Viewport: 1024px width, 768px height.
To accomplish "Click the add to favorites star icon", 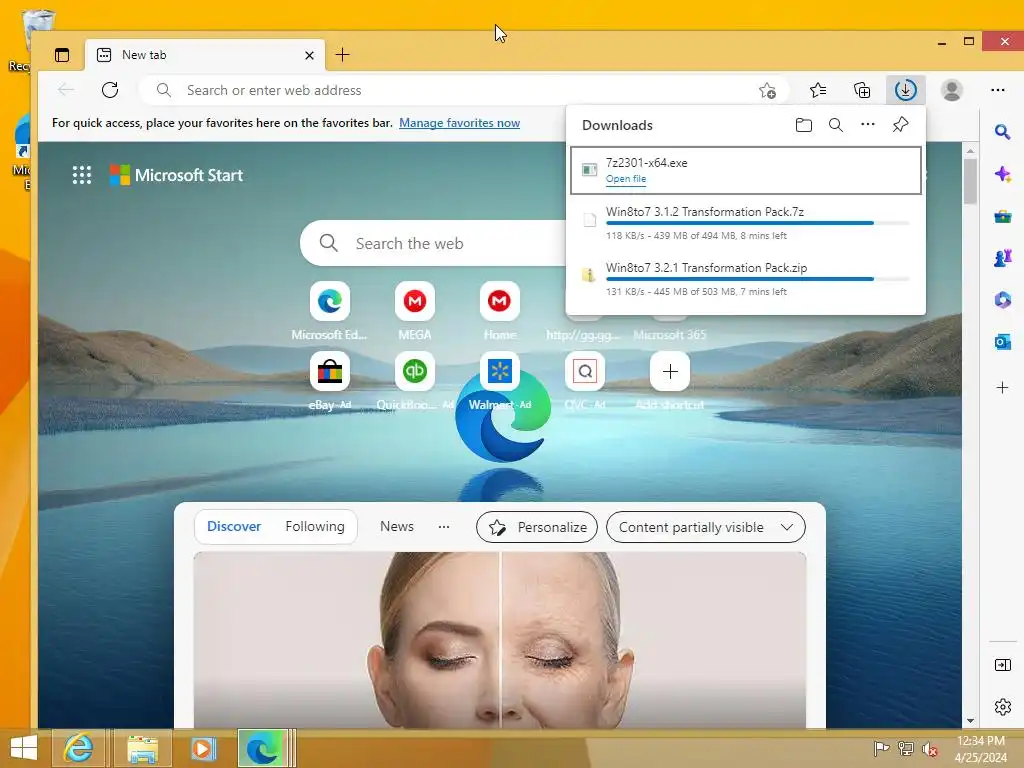I will click(x=767, y=90).
